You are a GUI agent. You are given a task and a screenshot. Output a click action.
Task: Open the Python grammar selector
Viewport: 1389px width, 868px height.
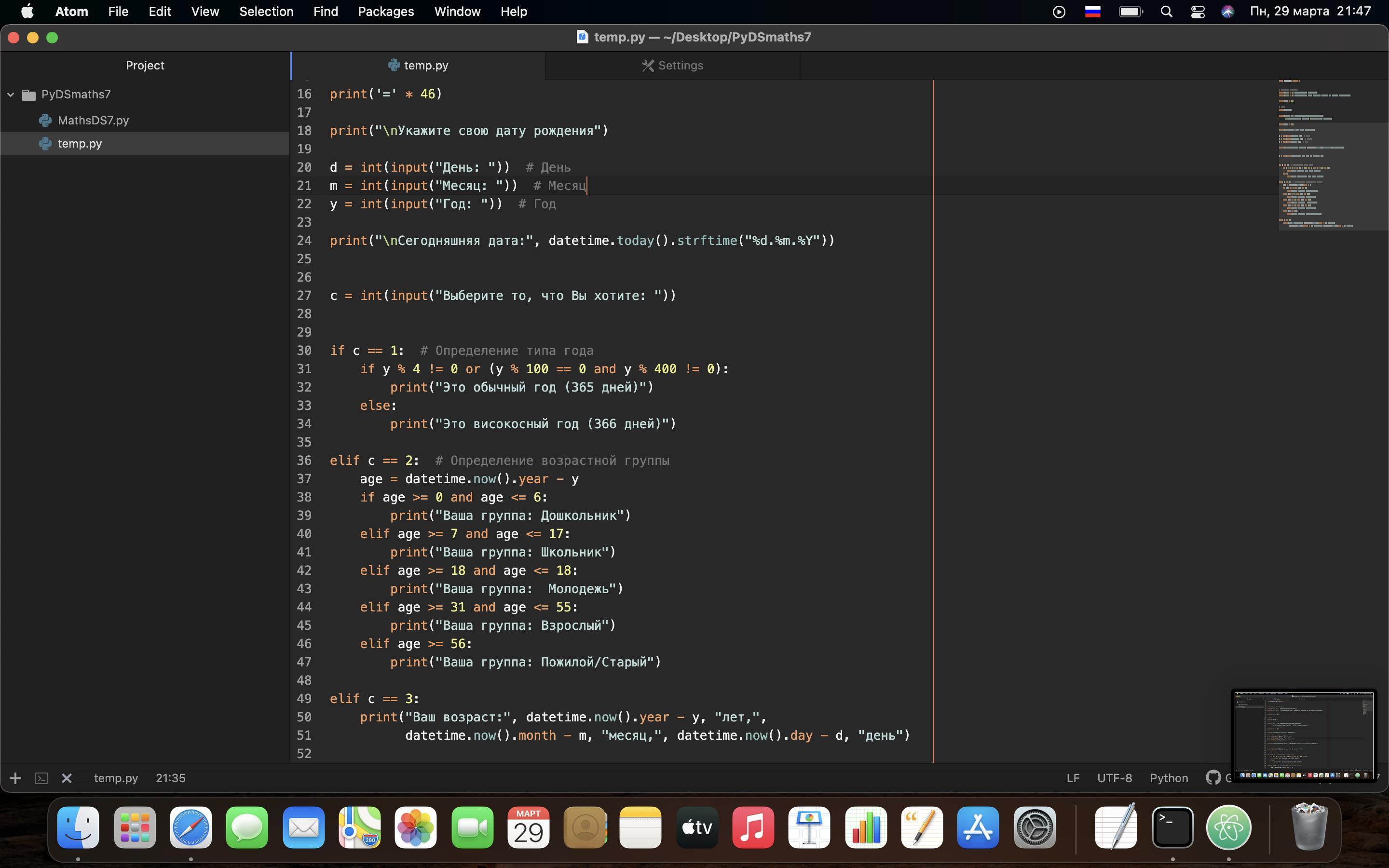click(x=1169, y=778)
